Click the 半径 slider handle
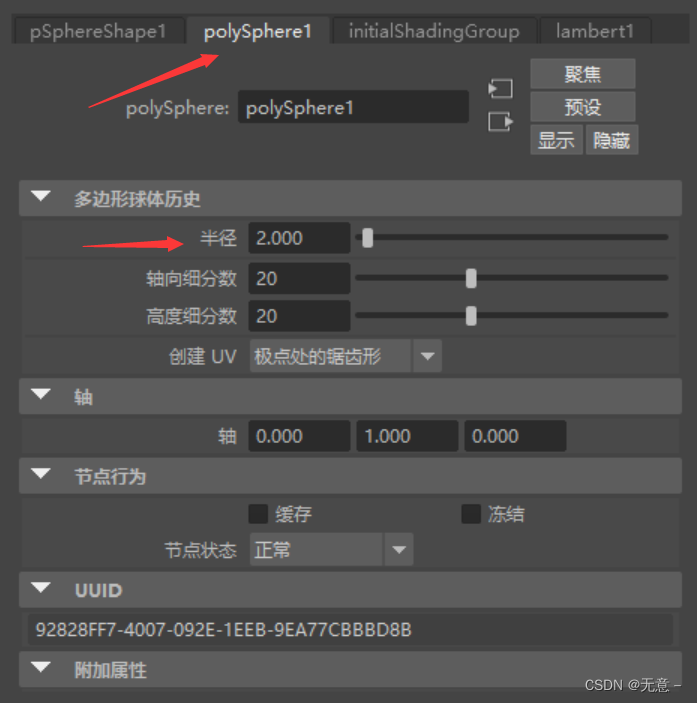 (368, 238)
